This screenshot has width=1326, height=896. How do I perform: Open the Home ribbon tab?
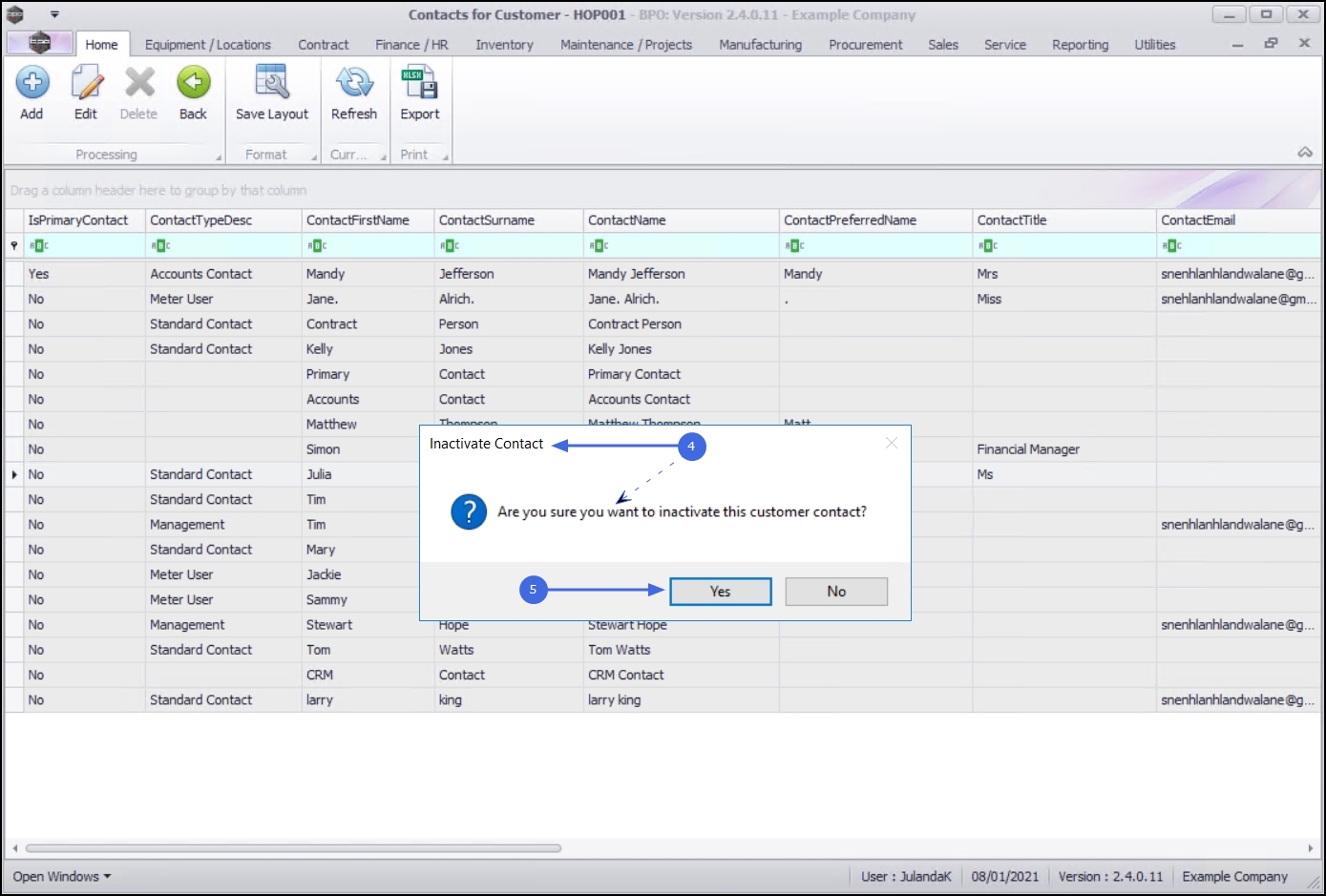[x=101, y=45]
